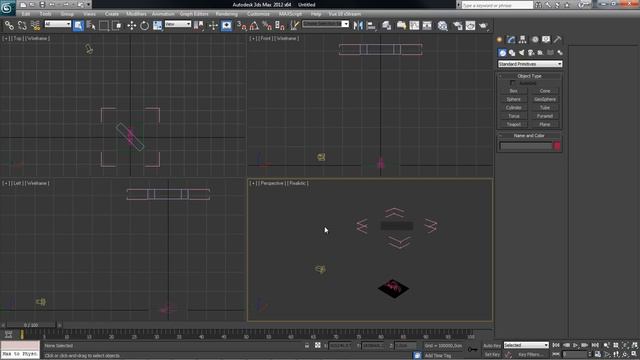Click the Cylinder primitive button

pos(514,108)
